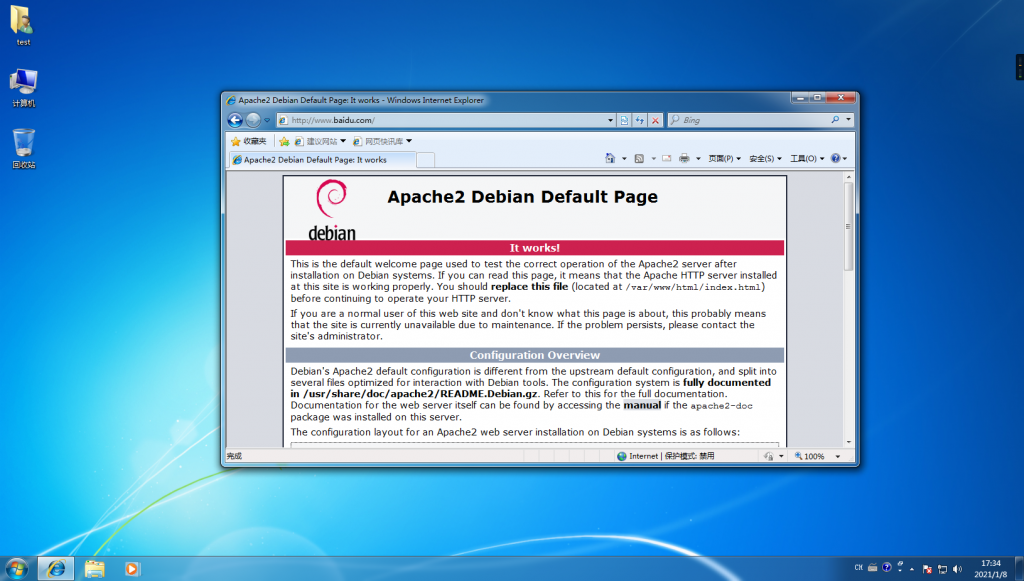This screenshot has height=581, width=1024.
Task: Click the status bar privacy/lock icon
Action: 769,456
